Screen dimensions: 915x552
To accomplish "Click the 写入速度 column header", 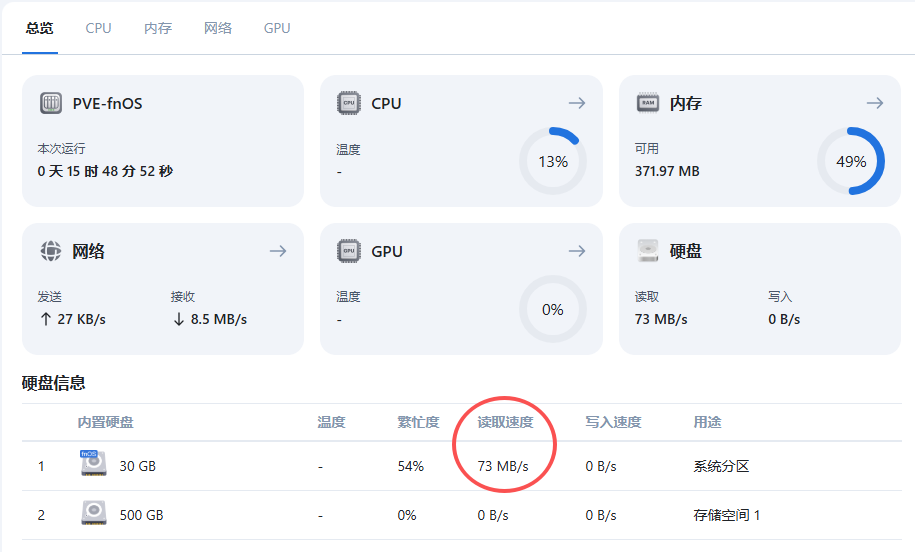I will pyautogui.click(x=613, y=422).
